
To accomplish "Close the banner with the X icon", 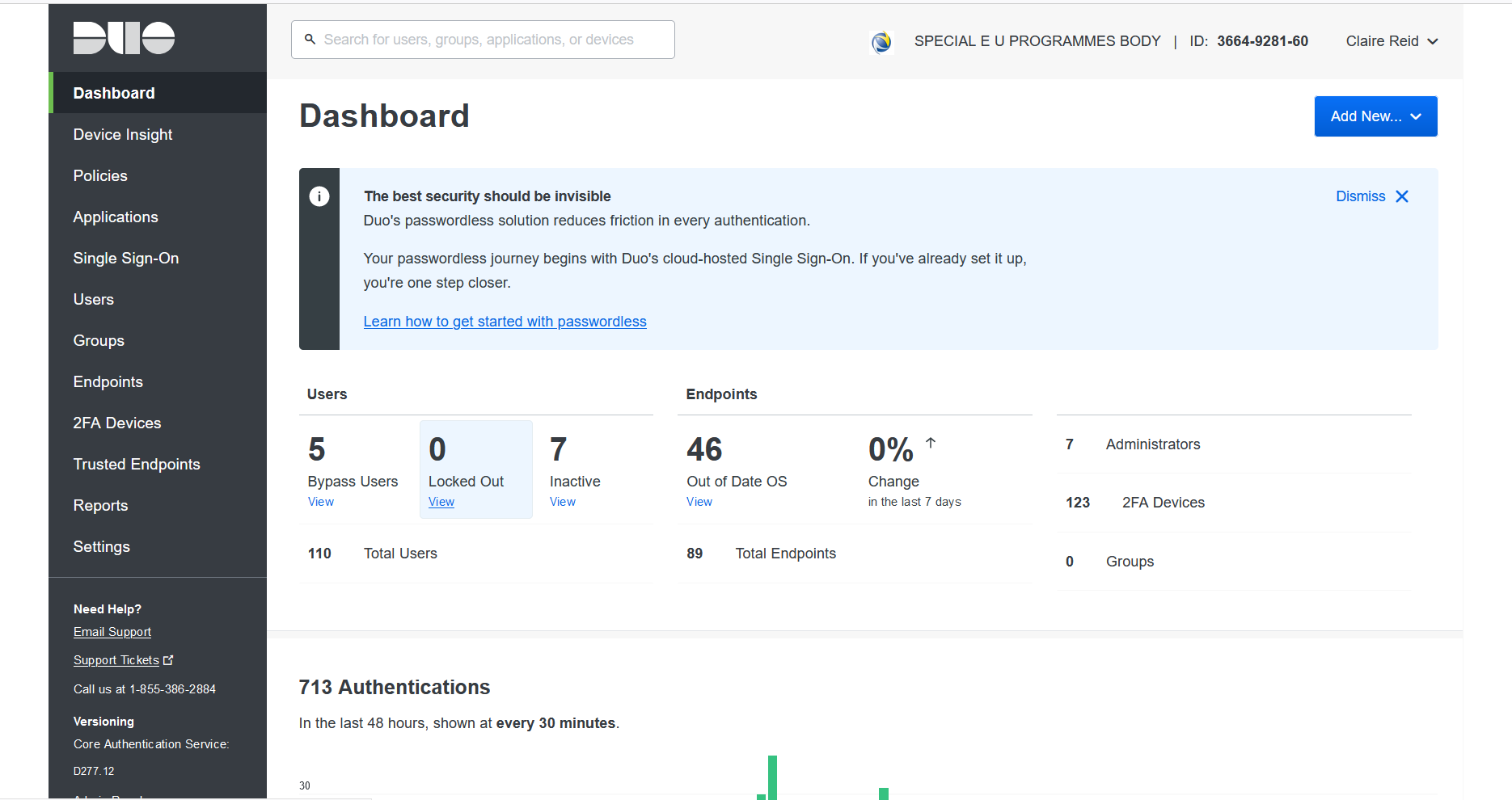I will (x=1402, y=196).
